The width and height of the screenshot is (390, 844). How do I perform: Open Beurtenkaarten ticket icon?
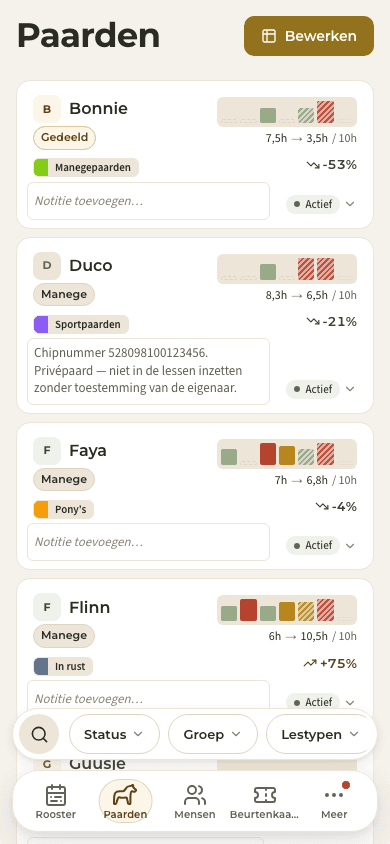(x=265, y=794)
